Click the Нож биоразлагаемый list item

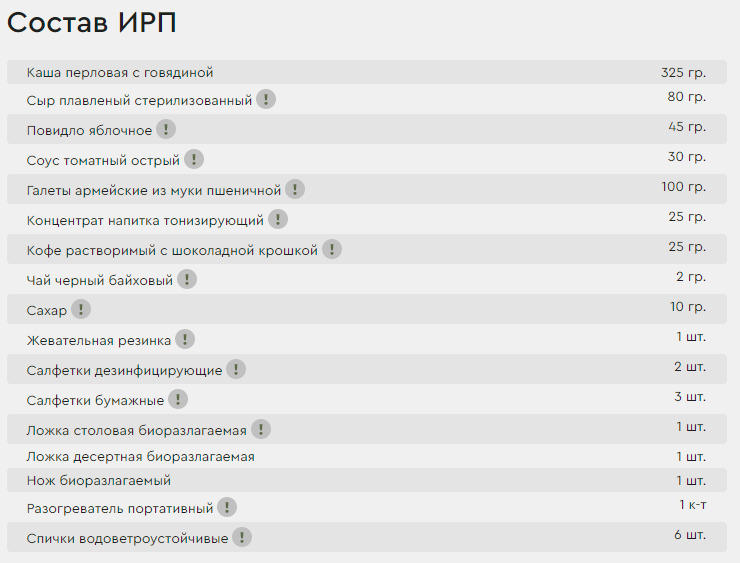(367, 480)
